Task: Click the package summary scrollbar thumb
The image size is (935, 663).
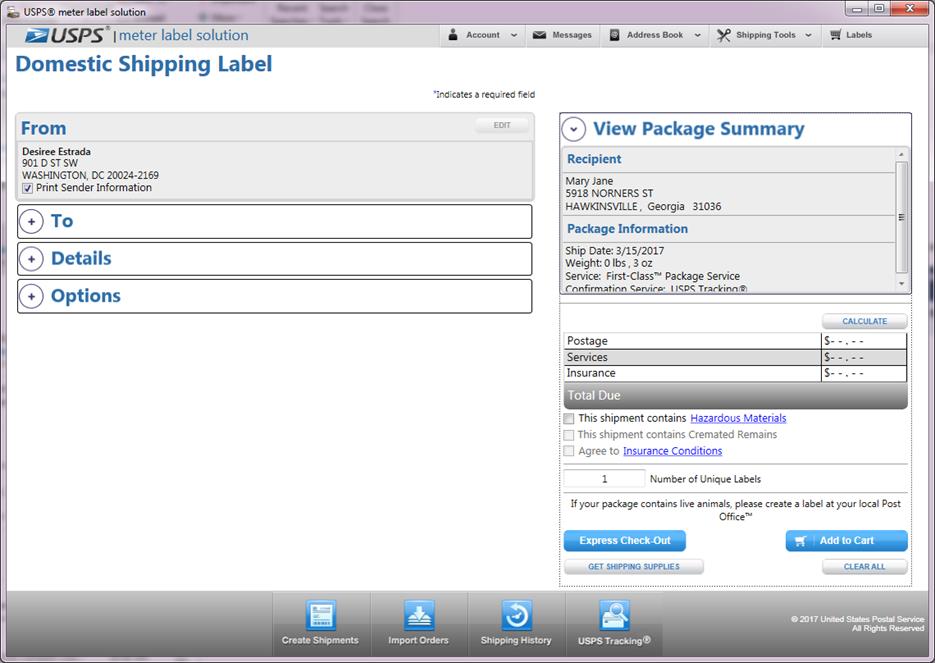Action: coord(902,217)
